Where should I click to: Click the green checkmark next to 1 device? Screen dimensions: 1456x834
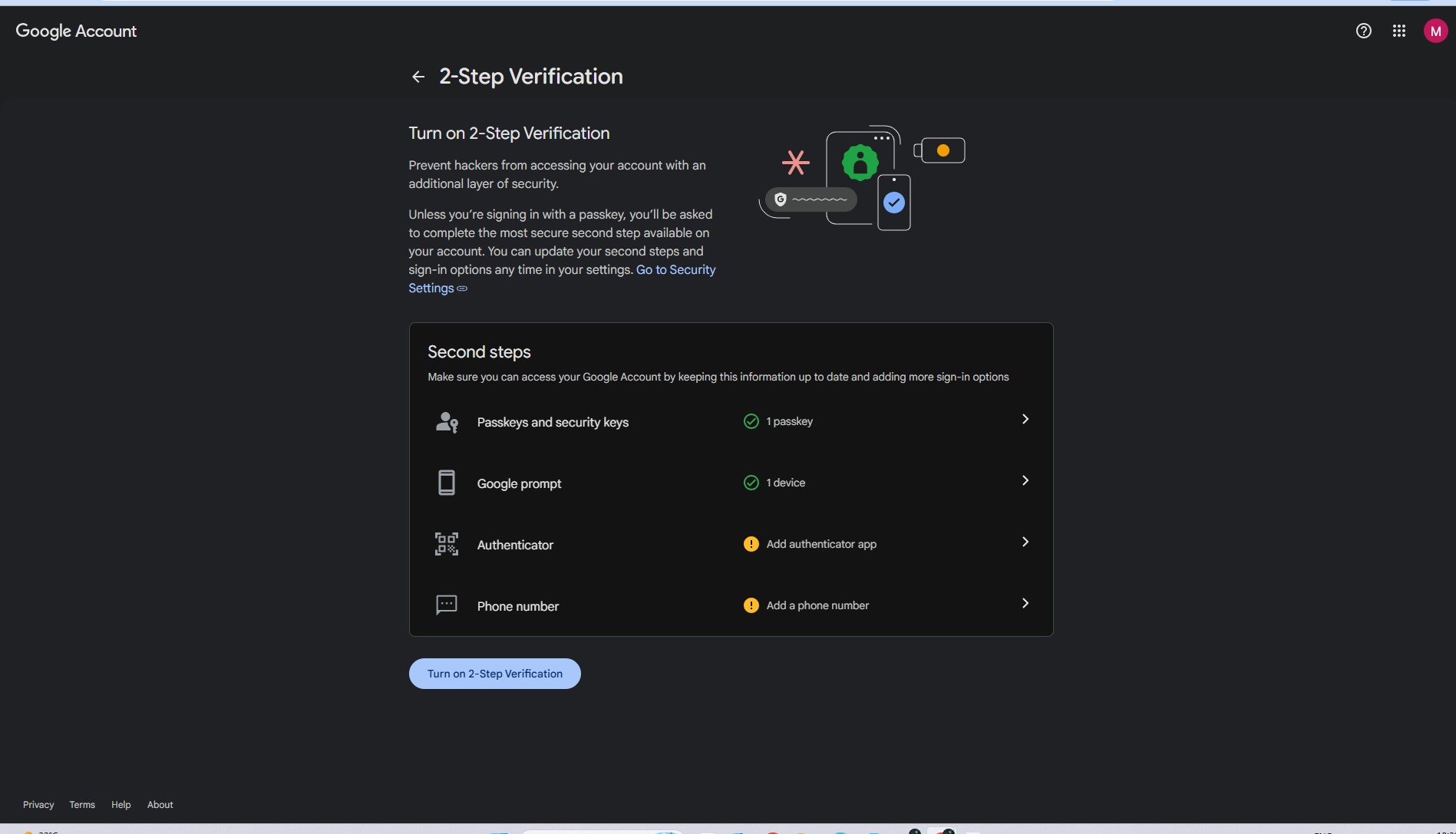[751, 483]
